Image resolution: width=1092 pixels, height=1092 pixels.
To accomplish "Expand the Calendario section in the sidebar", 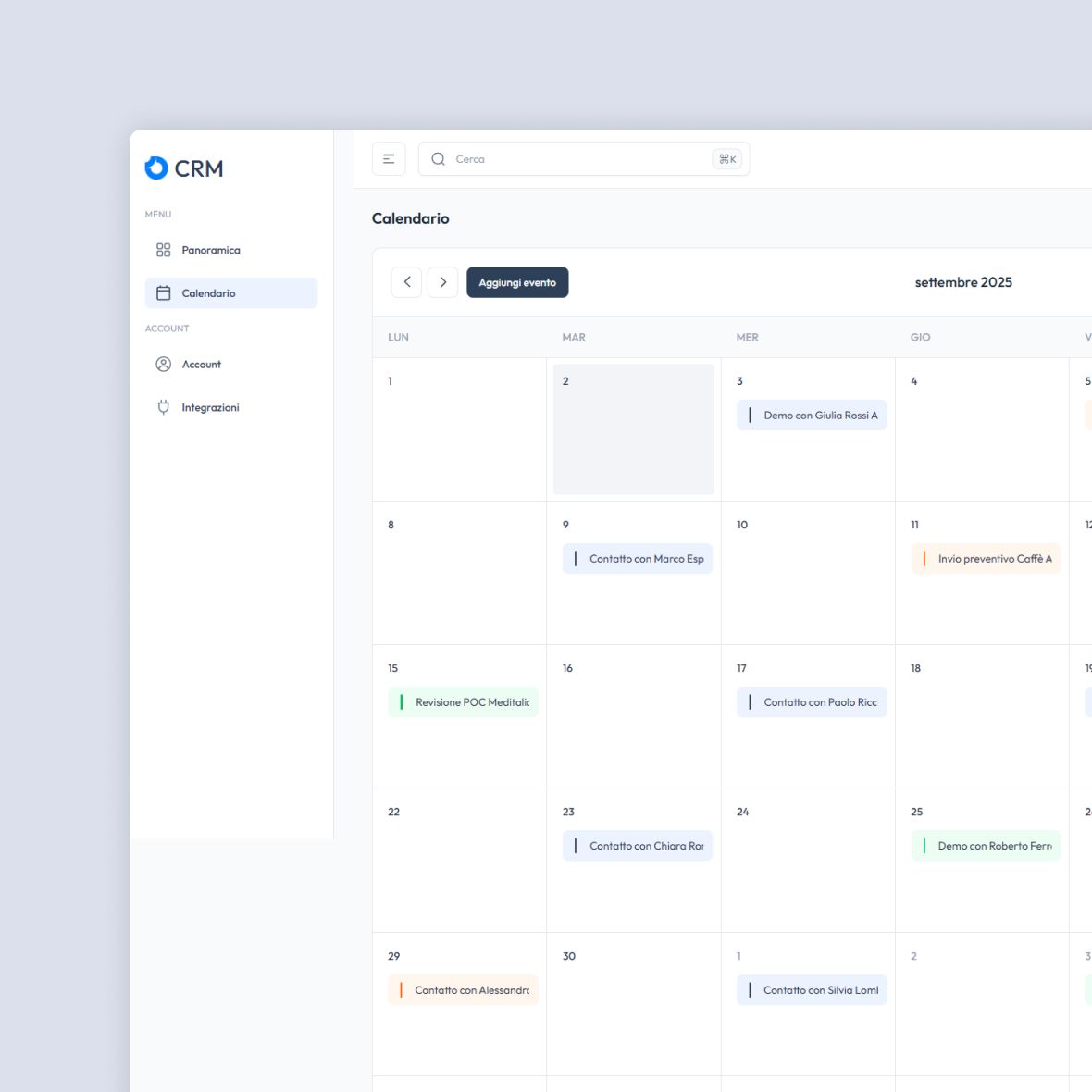I will coord(230,292).
